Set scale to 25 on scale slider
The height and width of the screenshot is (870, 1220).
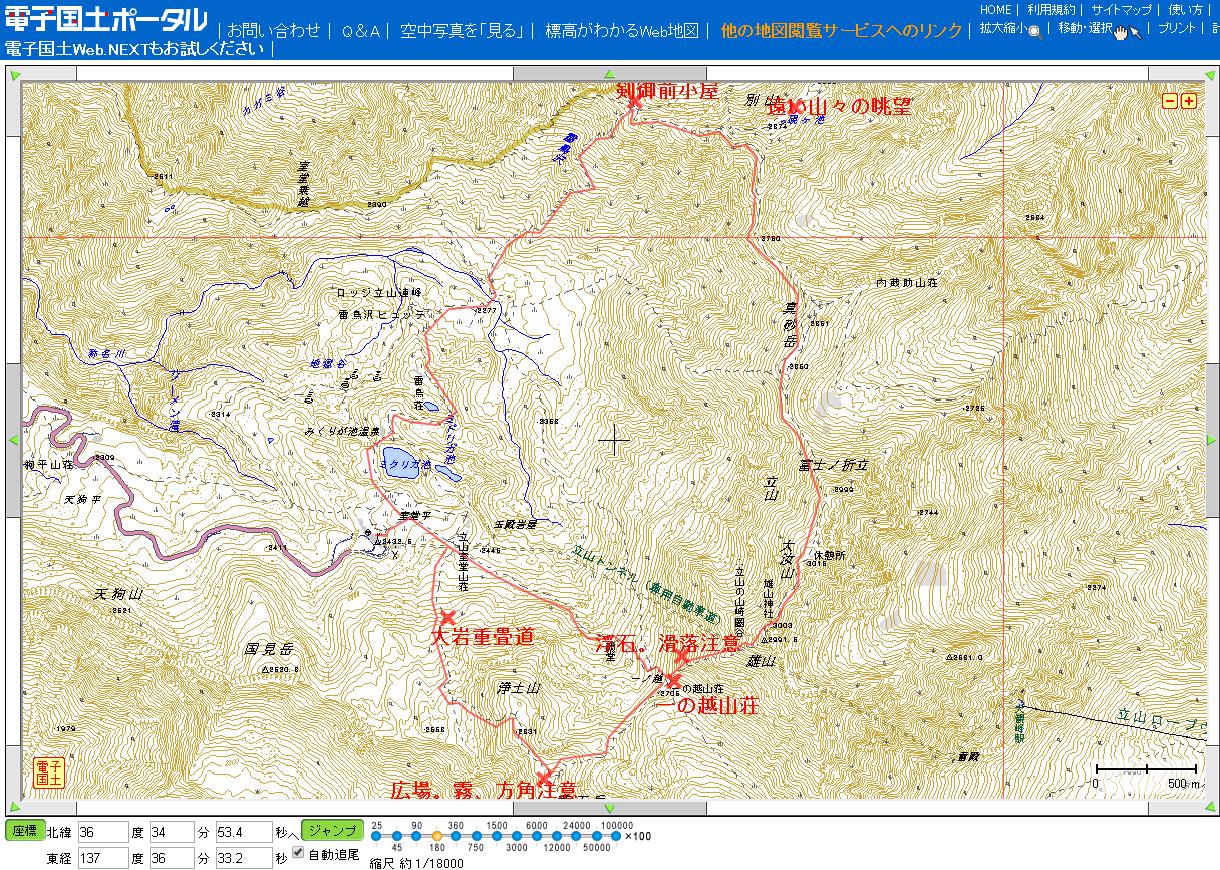tap(376, 835)
